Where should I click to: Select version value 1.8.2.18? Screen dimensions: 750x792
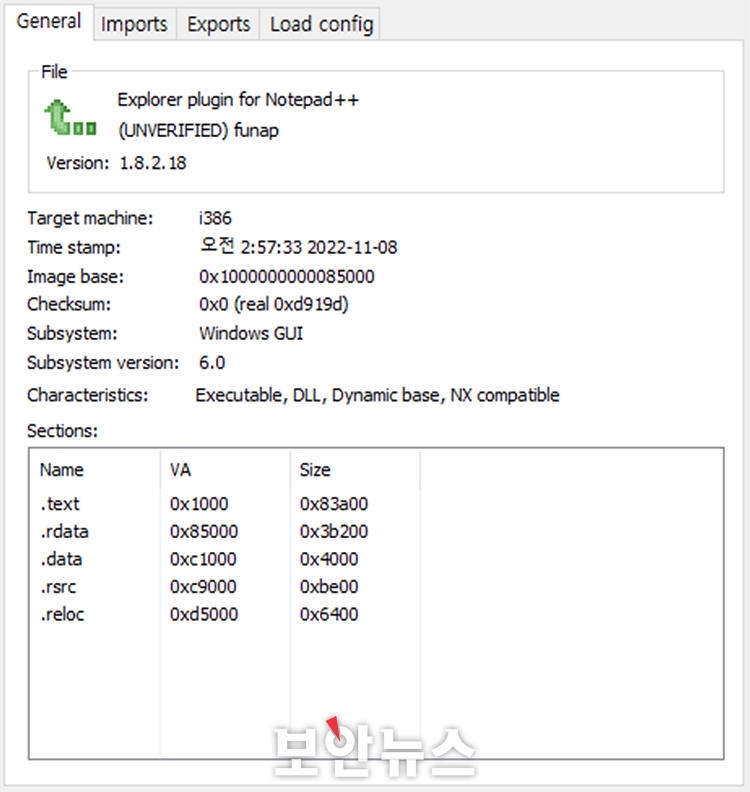click(153, 163)
